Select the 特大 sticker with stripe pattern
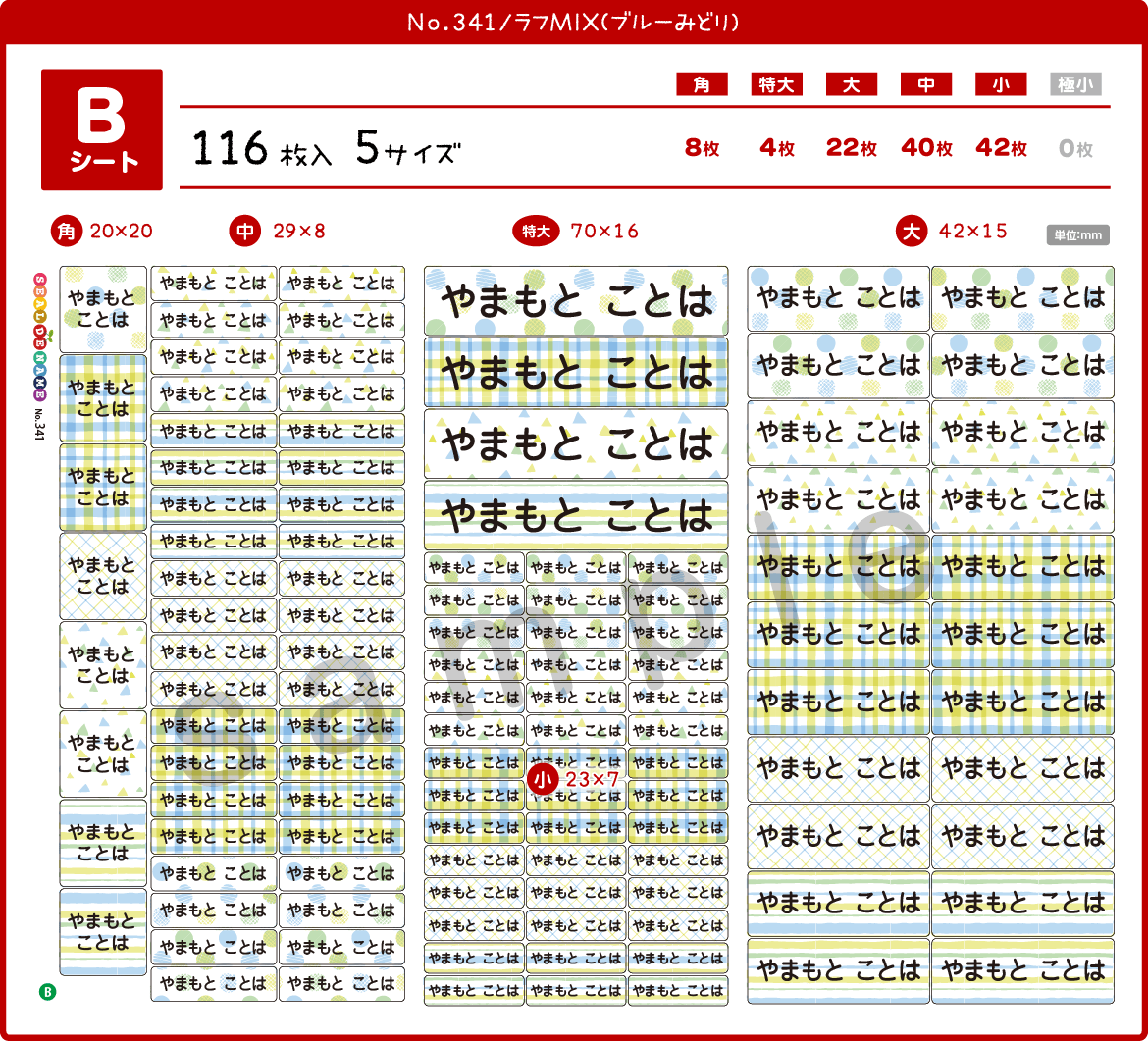The width and height of the screenshot is (1148, 1041). 576,515
